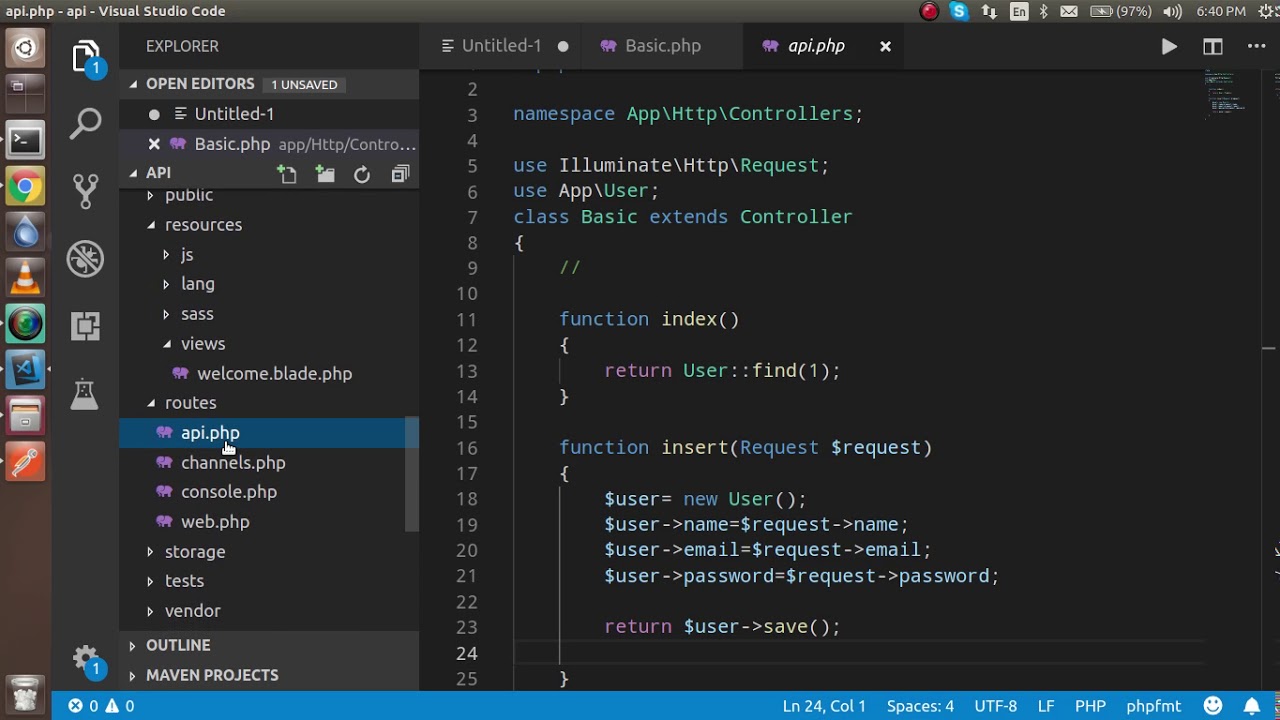Open the Manage gear settings icon
The image size is (1280, 720).
[x=85, y=657]
